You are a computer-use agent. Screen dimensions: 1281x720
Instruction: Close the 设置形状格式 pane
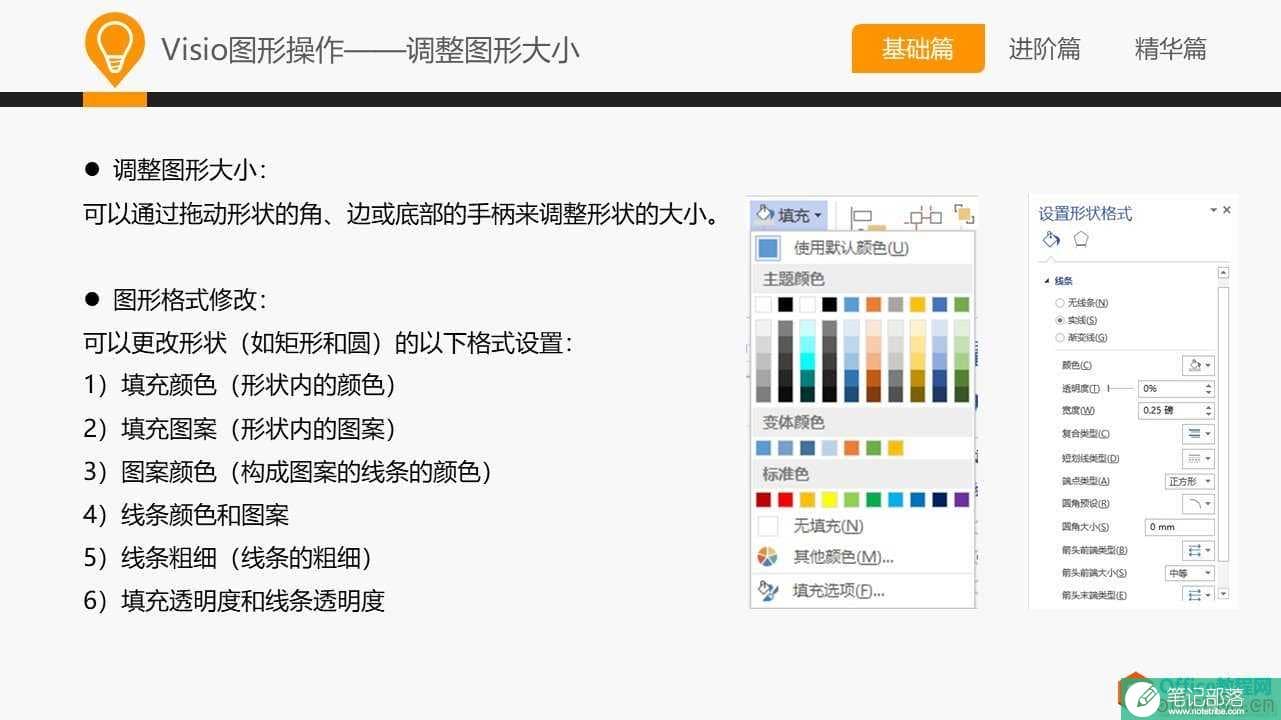(1227, 210)
